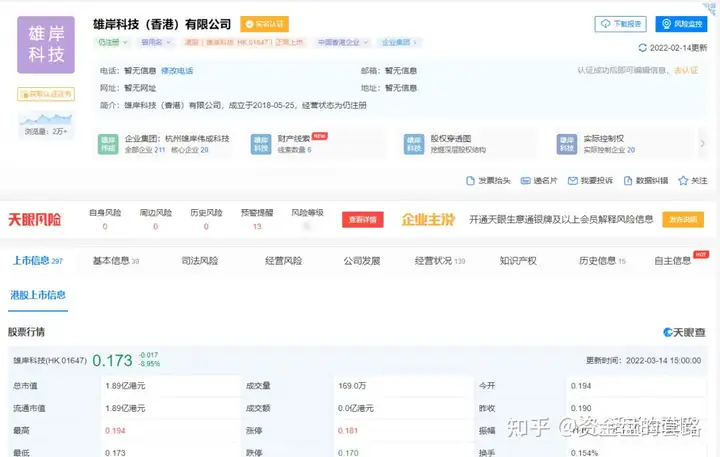The image size is (720, 457).
Task: Switch to 经营状况 tab
Action: tap(440, 261)
